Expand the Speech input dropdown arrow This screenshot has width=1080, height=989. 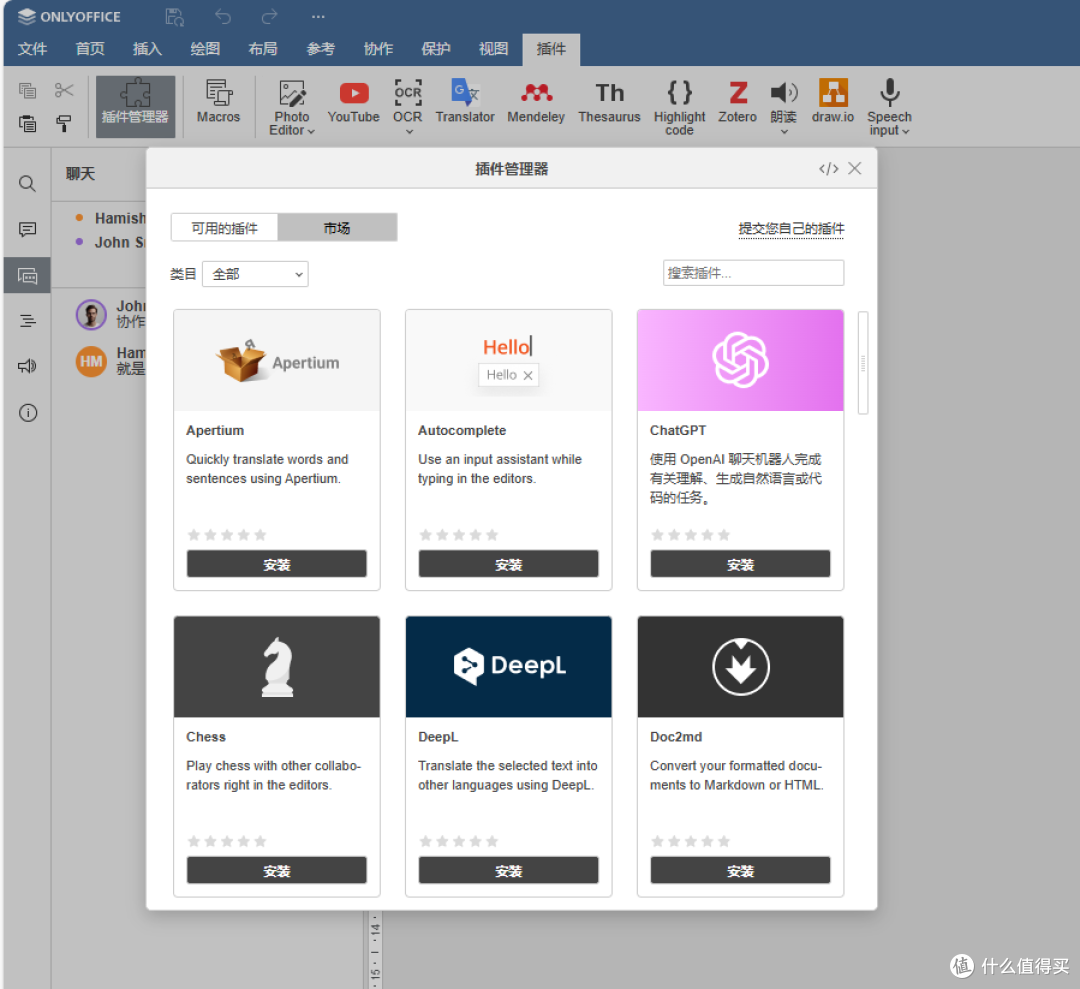[906, 131]
